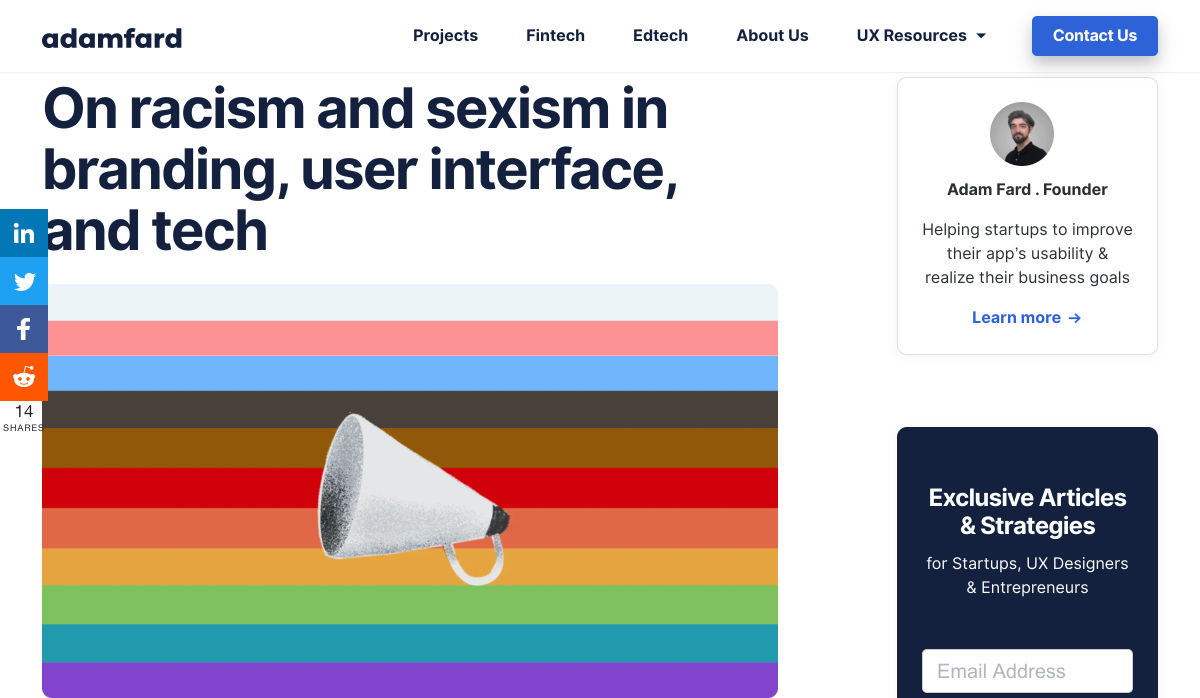Visit the About Us page
The height and width of the screenshot is (698, 1200).
click(772, 36)
